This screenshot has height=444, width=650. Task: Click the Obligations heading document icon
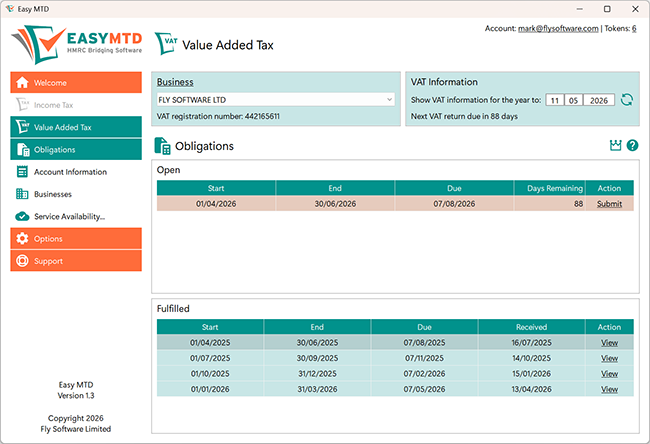click(162, 146)
